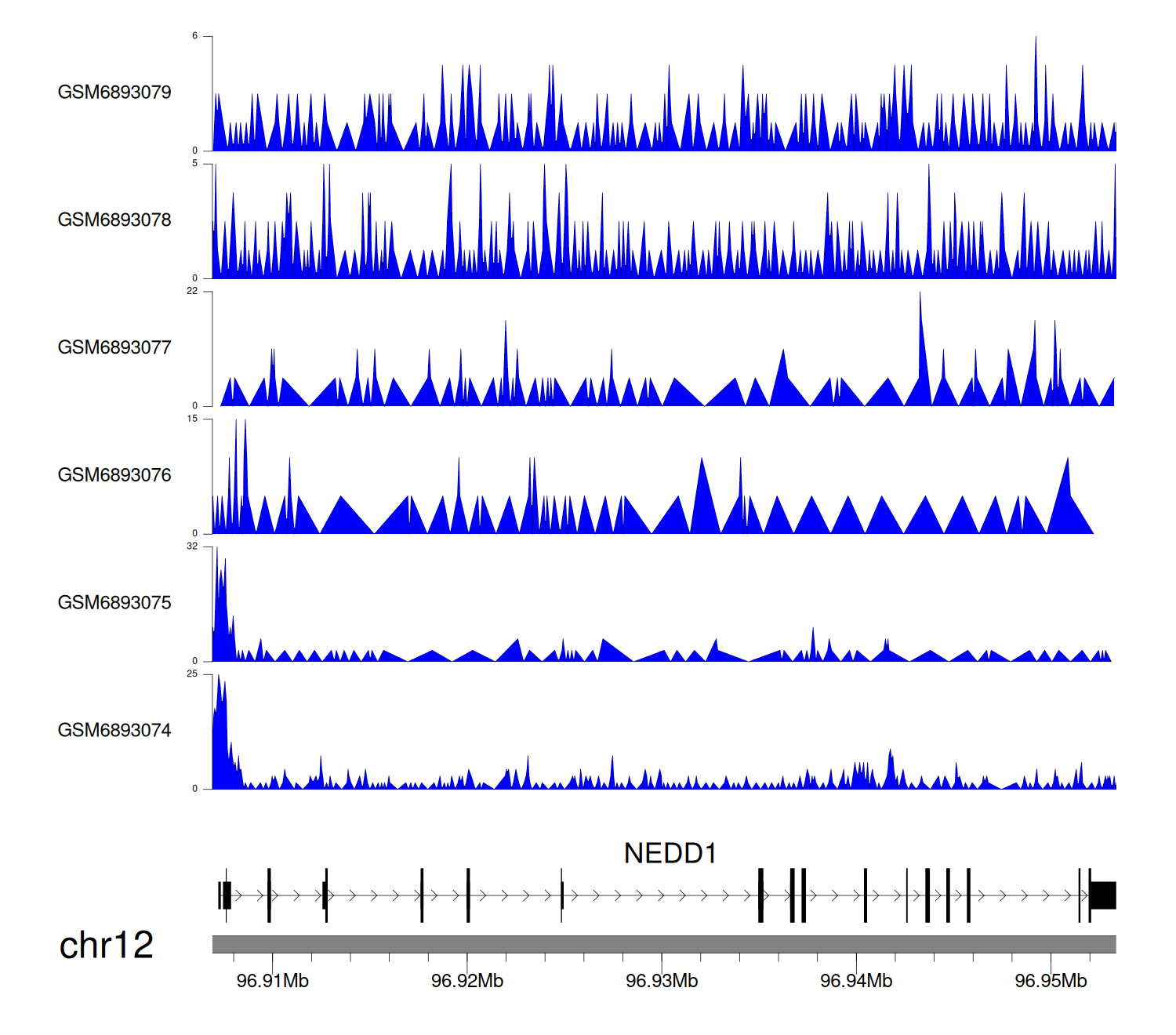Click the GSM6893077 track name
This screenshot has height=1035, width=1176.
click(x=114, y=348)
